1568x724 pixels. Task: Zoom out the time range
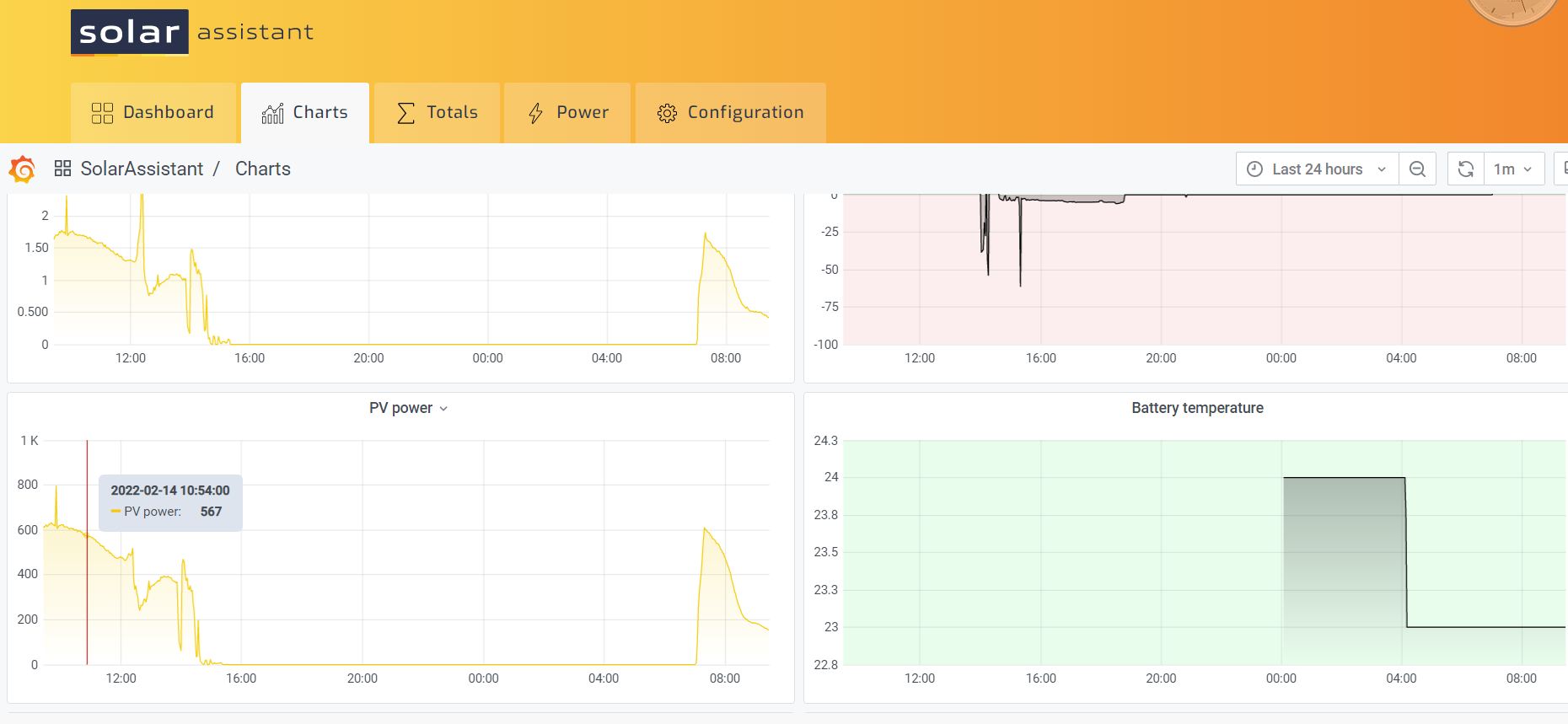coord(1417,169)
